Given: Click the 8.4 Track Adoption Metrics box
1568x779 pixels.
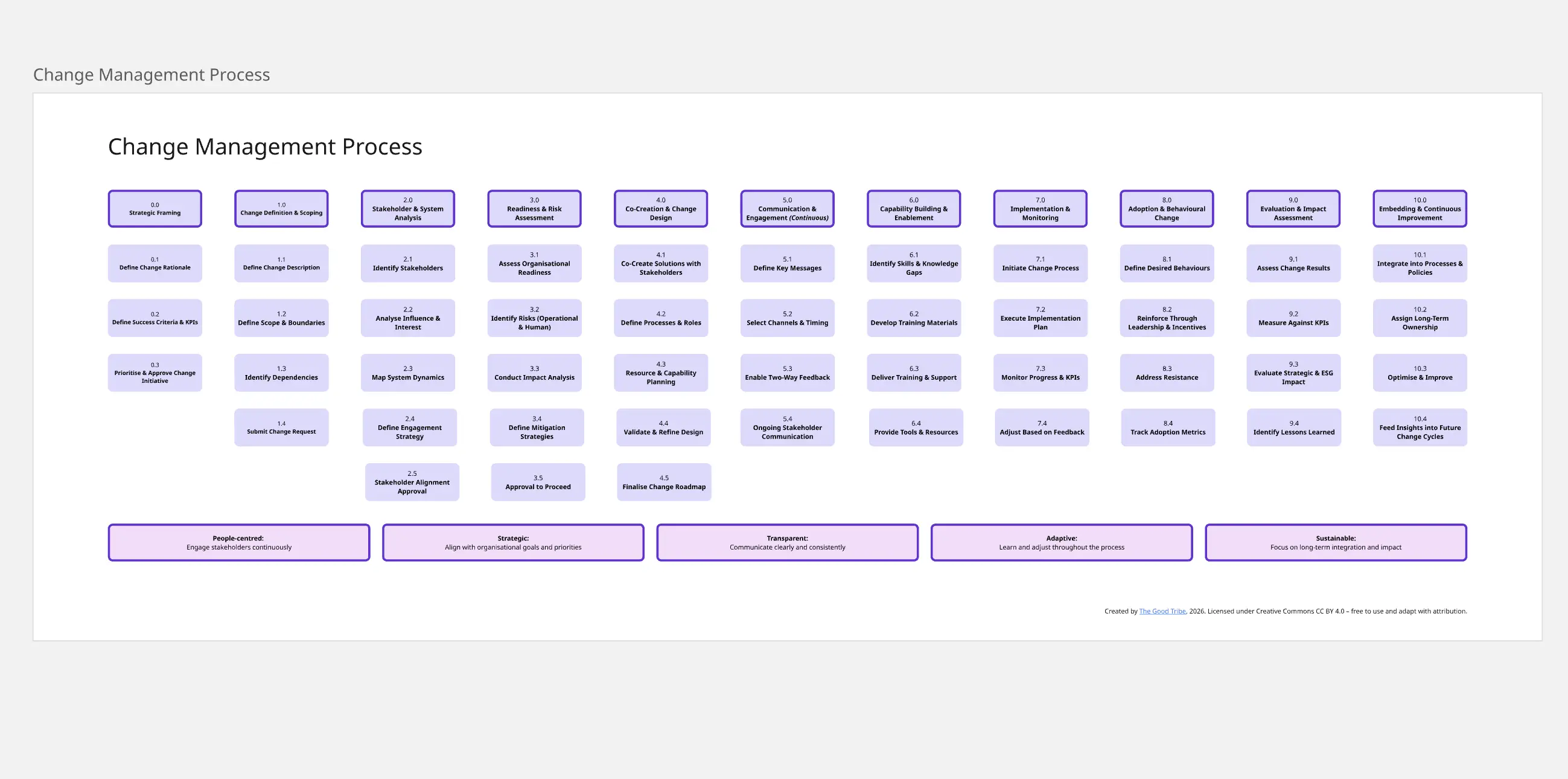Looking at the screenshot, I should coord(1167,427).
